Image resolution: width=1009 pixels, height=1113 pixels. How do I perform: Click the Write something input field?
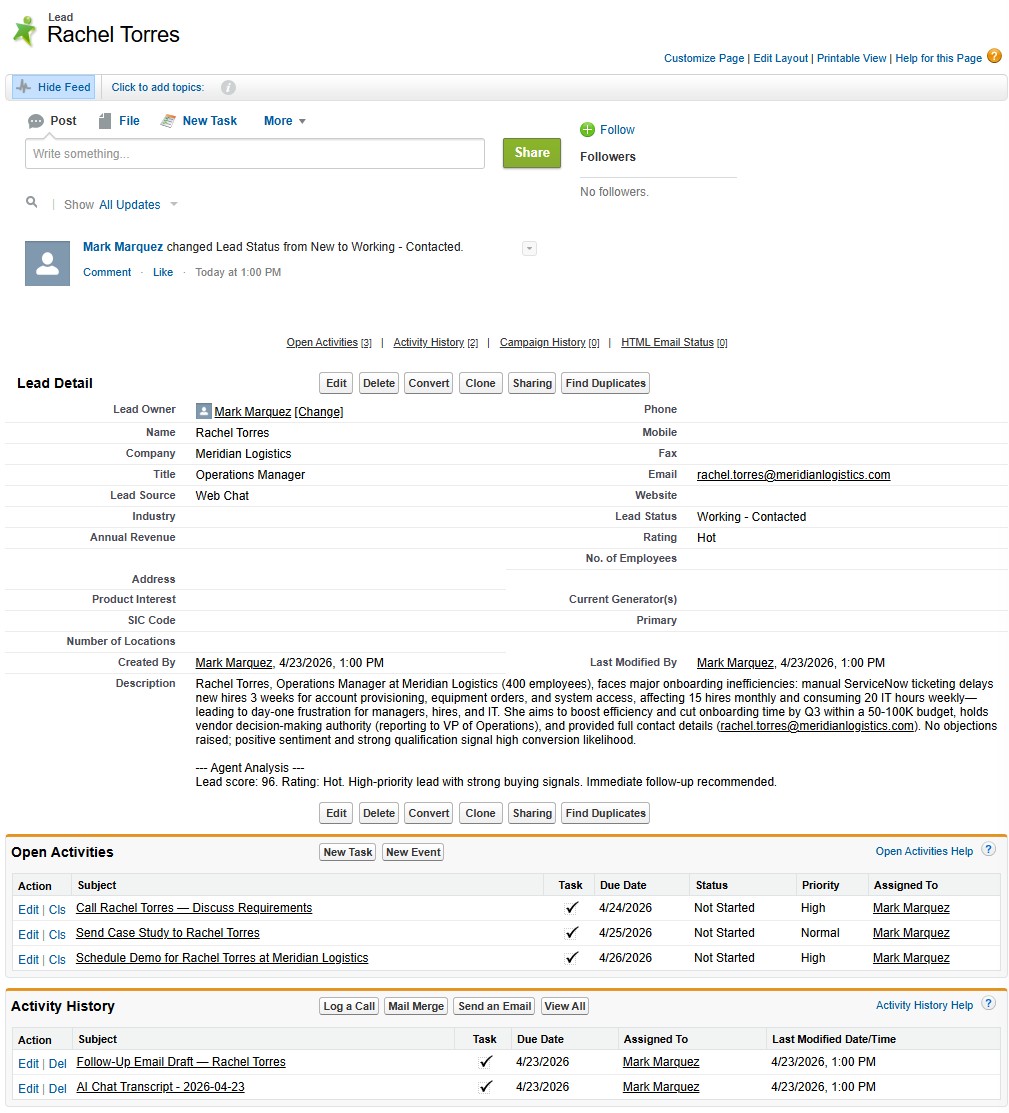254,153
